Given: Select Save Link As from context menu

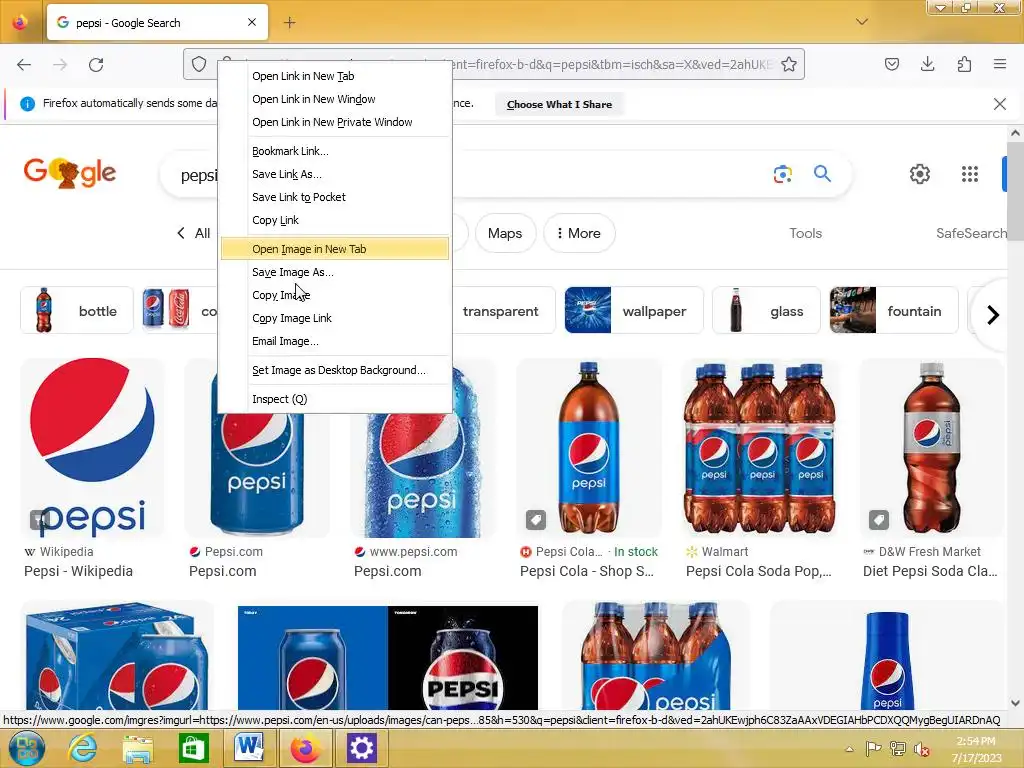Looking at the screenshot, I should click(x=334, y=174).
